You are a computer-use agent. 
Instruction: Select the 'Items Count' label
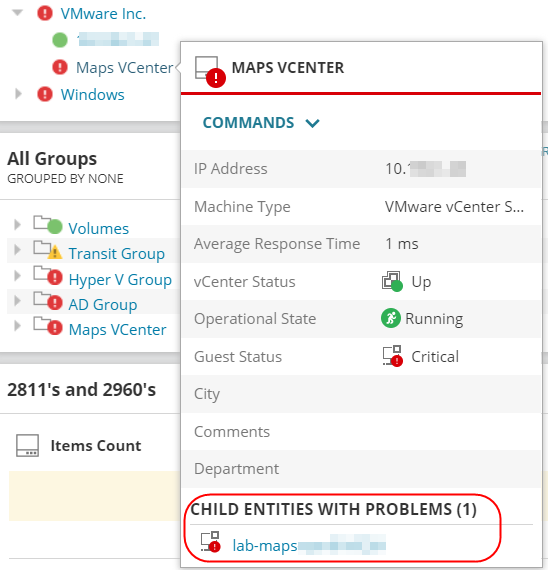[x=96, y=446]
